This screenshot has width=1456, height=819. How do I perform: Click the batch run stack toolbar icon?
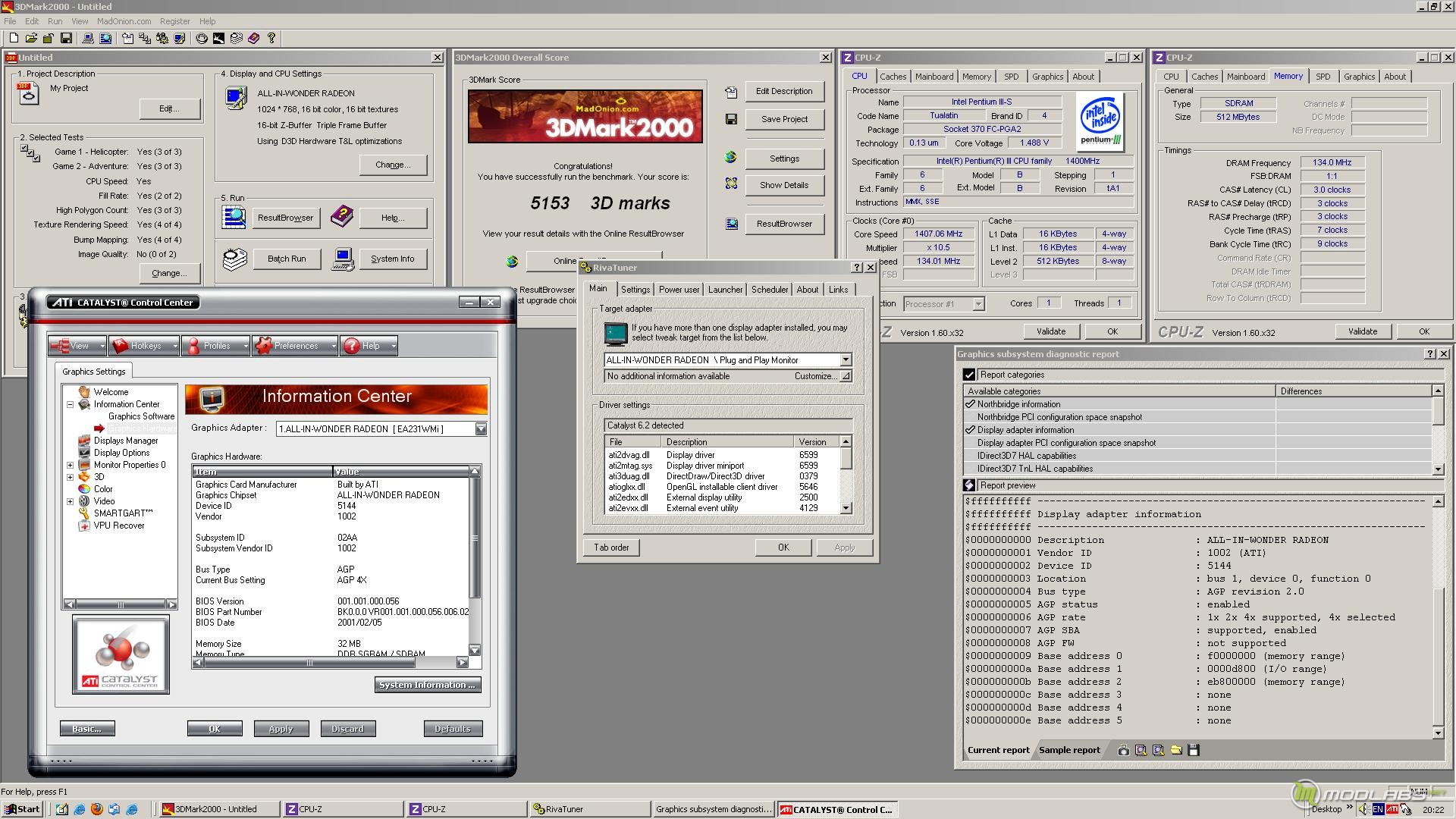tap(237, 38)
